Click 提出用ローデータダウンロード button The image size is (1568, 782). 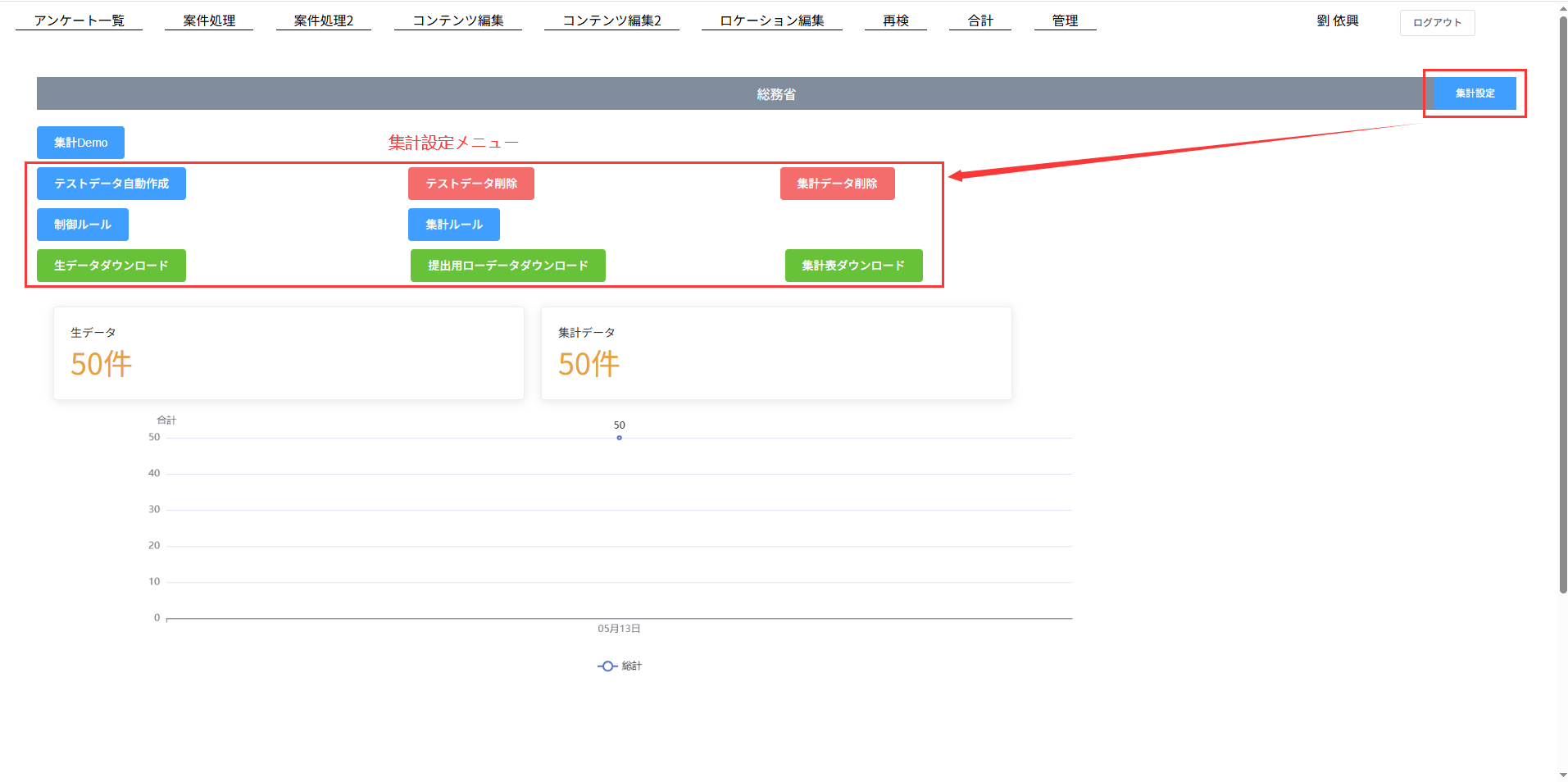point(507,266)
